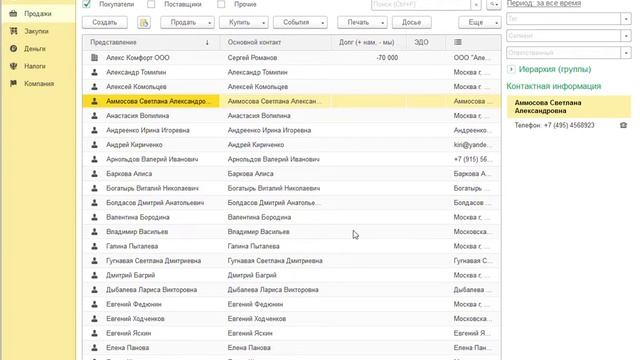Click the person icon for Анастасия Волнина

[x=95, y=116]
